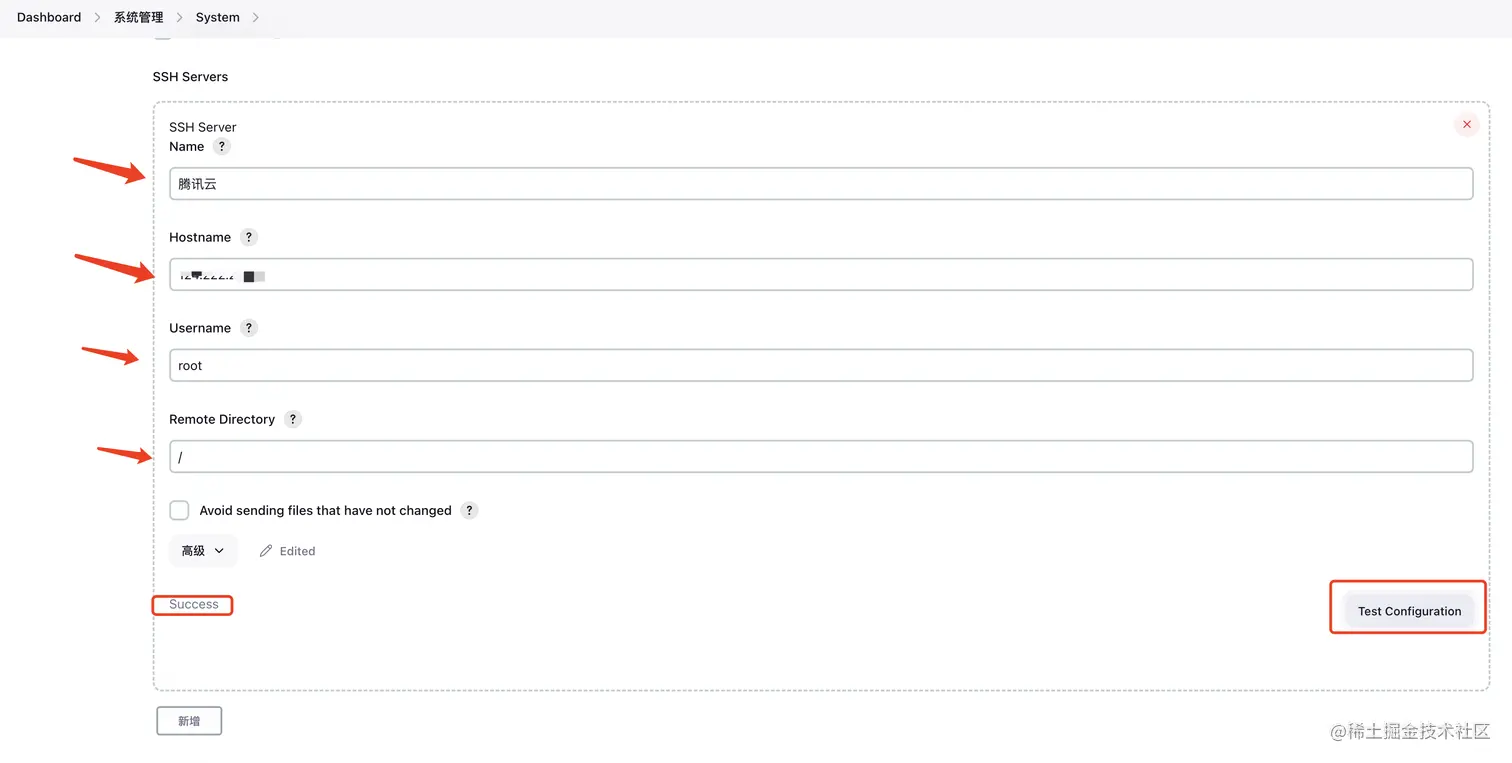
Task: Expand the 高级 advanced options dropdown
Action: pos(202,550)
